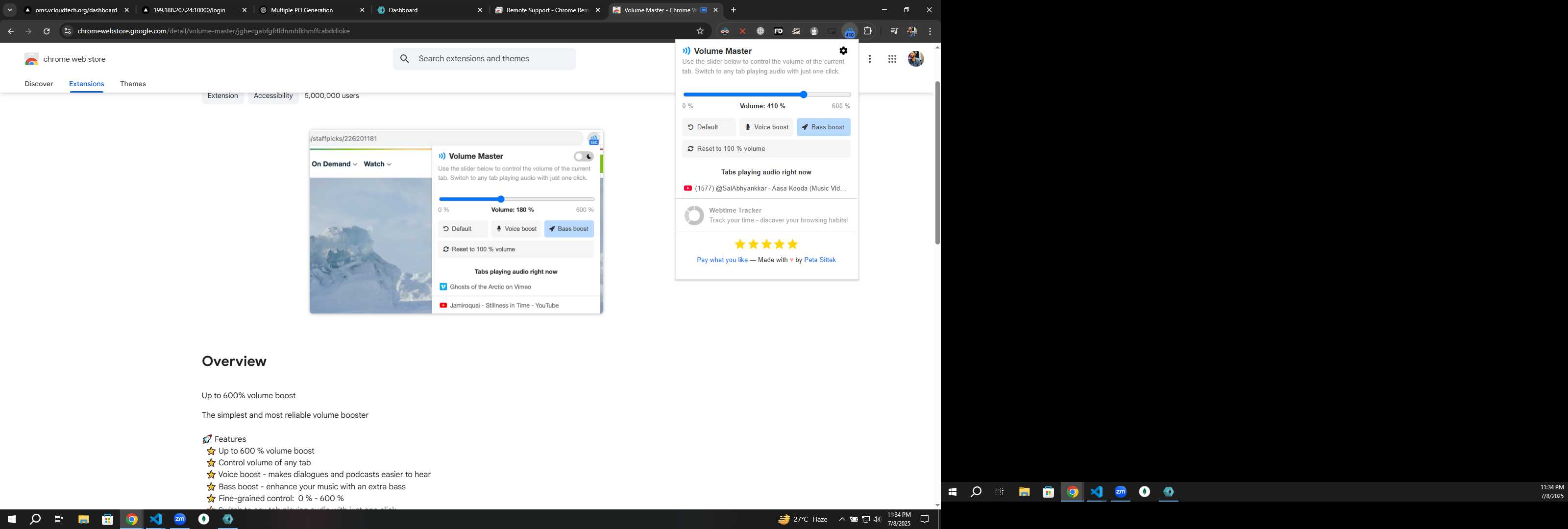Click the Volume Master volume slider handle
This screenshot has height=529, width=1568.
(x=804, y=95)
